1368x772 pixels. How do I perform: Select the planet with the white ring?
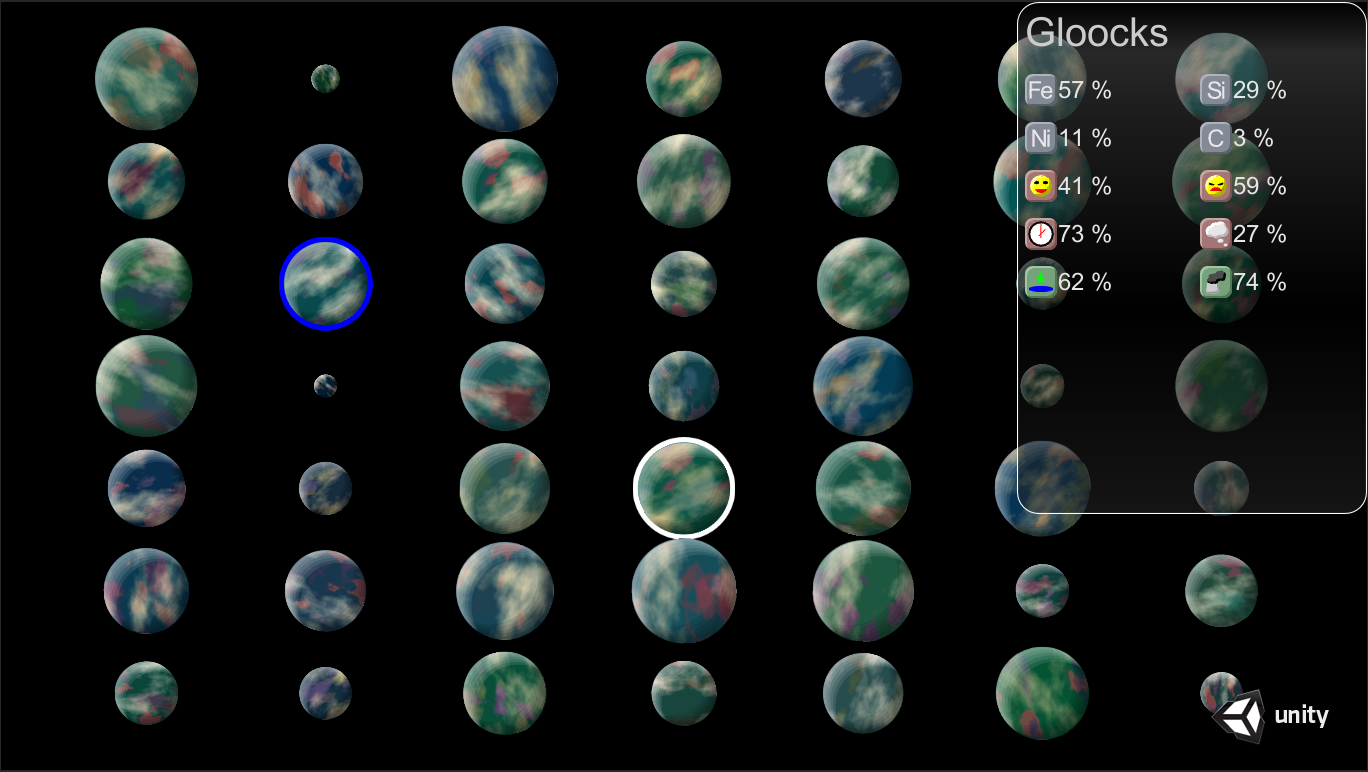tap(684, 488)
